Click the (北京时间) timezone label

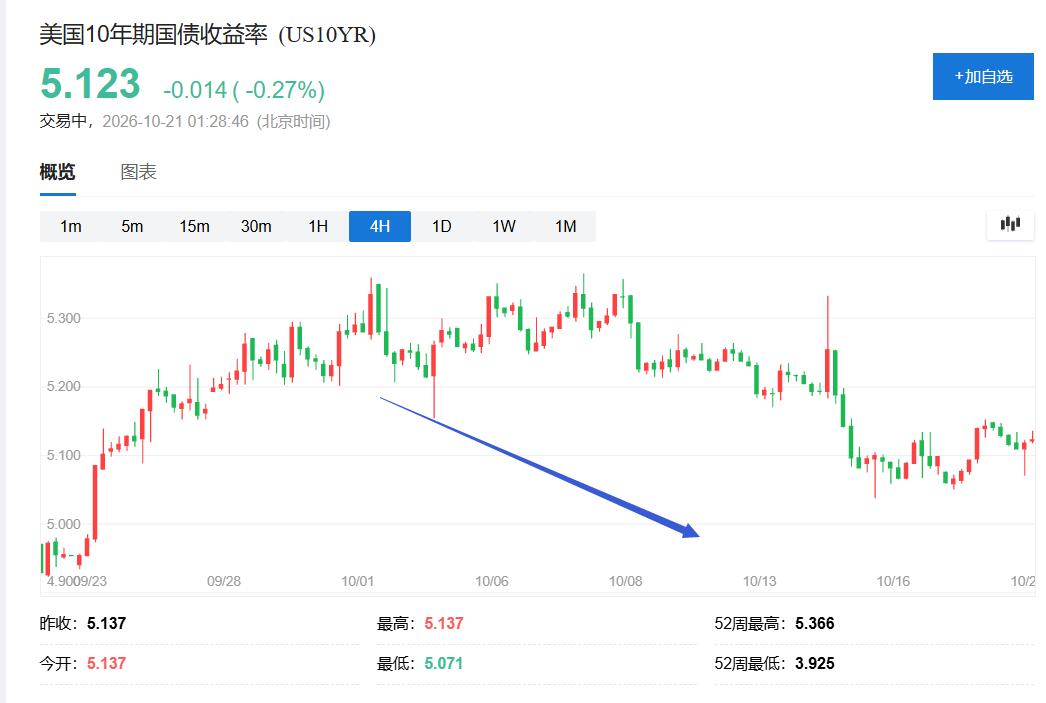(294, 121)
